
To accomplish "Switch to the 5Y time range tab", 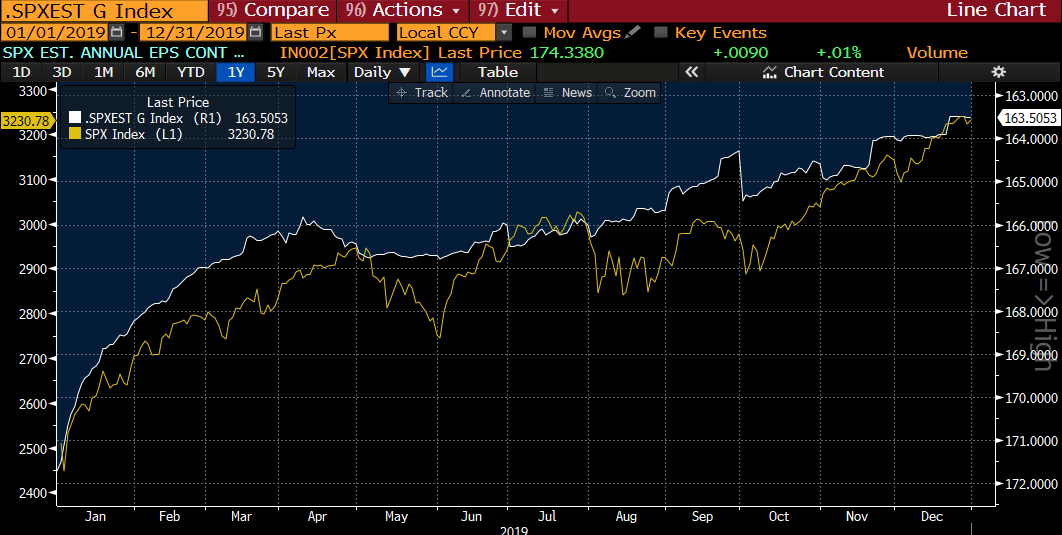I will pos(275,72).
